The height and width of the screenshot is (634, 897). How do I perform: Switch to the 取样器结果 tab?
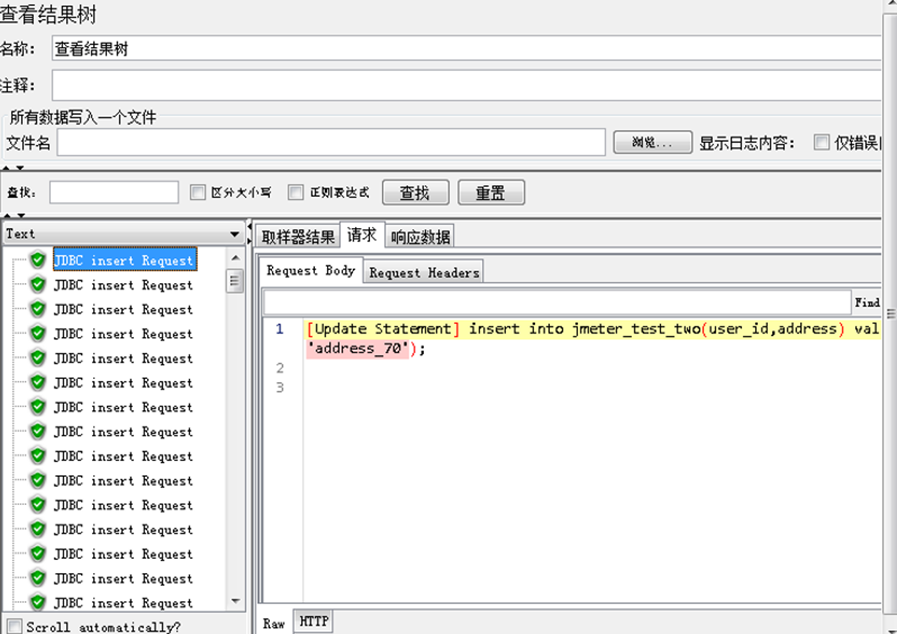click(x=298, y=236)
